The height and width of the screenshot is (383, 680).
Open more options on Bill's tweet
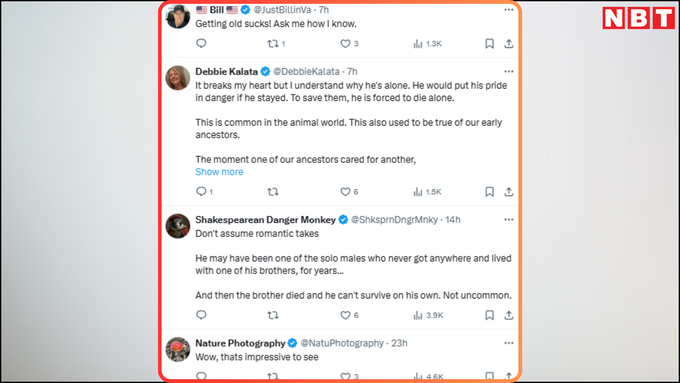(x=509, y=10)
